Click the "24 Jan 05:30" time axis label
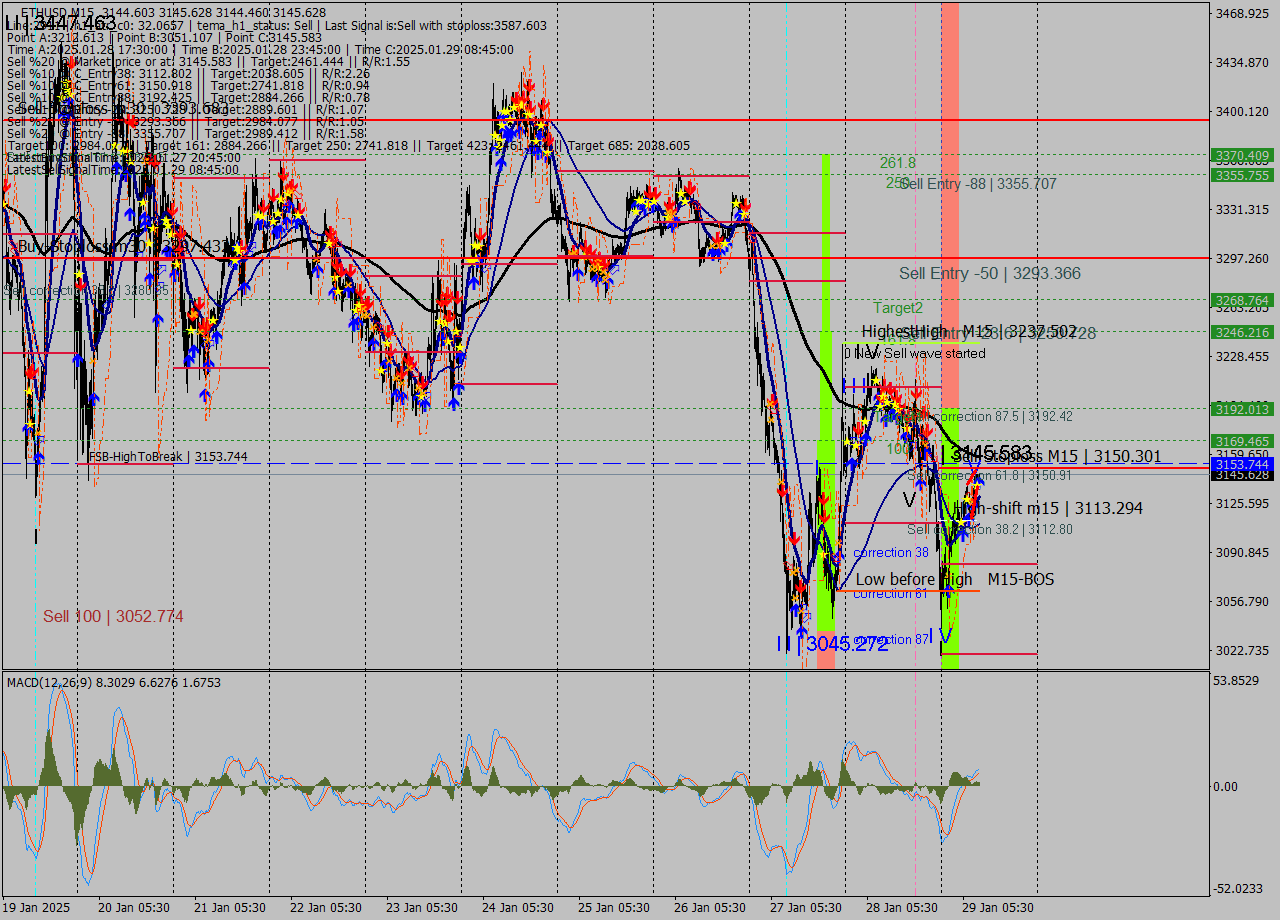The height and width of the screenshot is (920, 1280). [x=518, y=907]
